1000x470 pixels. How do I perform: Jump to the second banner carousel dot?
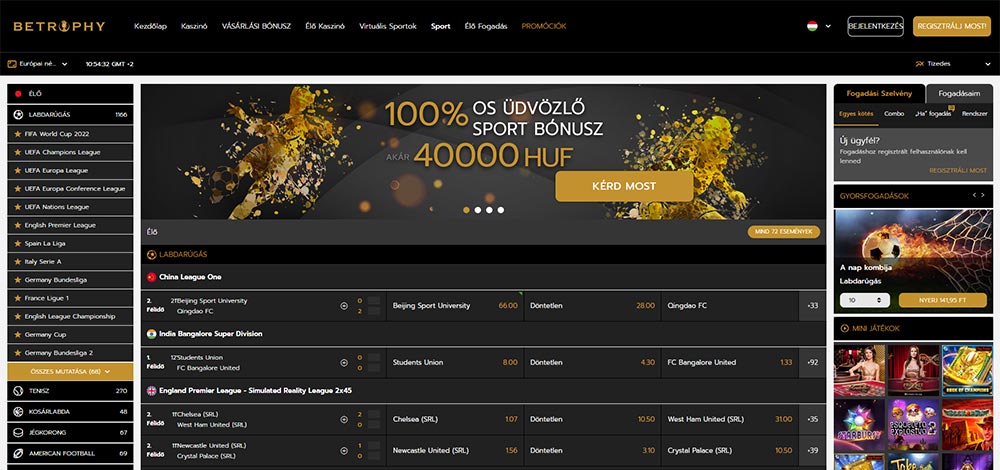coord(477,210)
